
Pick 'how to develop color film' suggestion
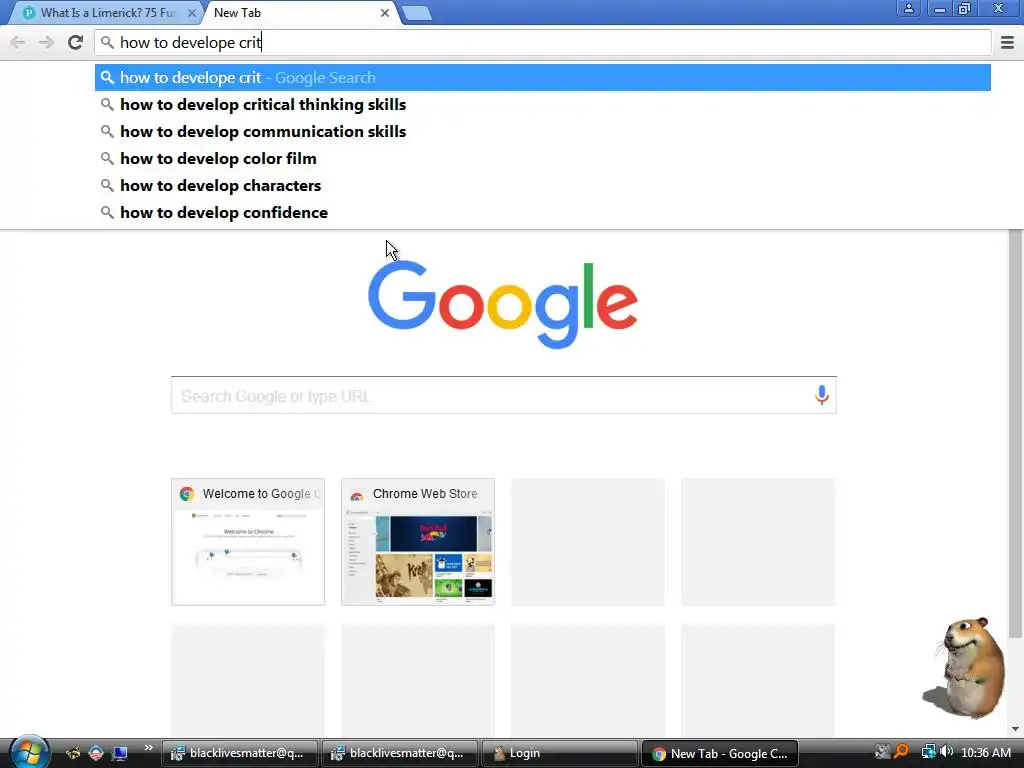pos(543,159)
